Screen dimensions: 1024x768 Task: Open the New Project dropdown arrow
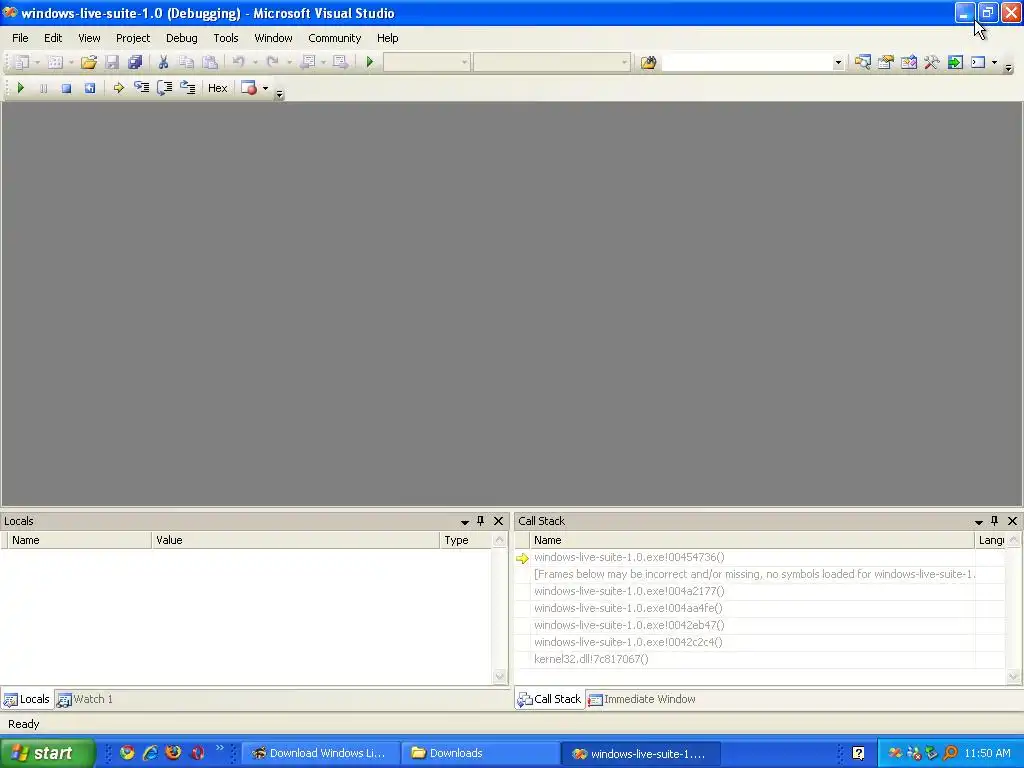[37, 62]
